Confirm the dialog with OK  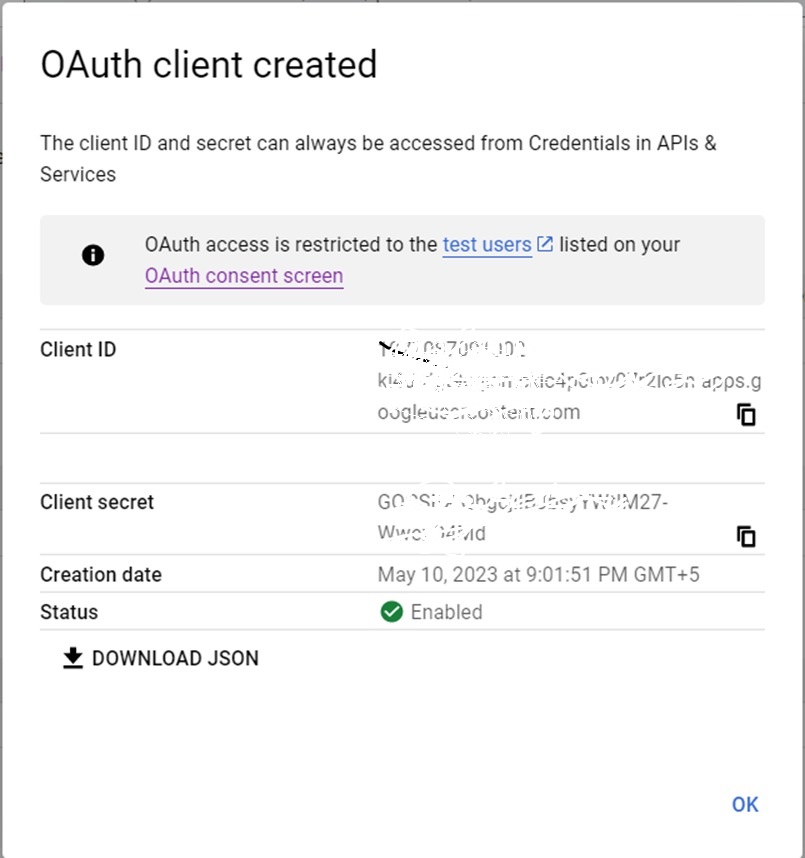pyautogui.click(x=745, y=804)
